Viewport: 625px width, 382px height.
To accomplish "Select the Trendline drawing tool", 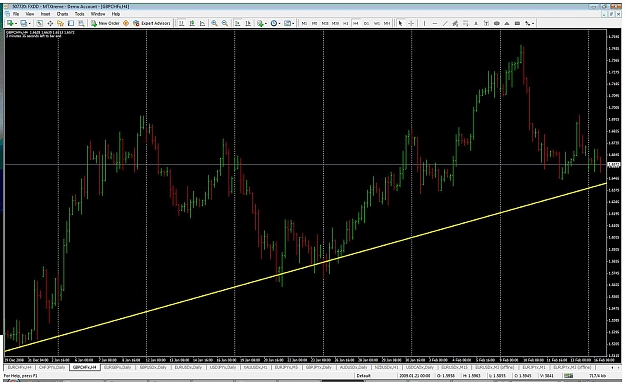I will click(x=445, y=23).
